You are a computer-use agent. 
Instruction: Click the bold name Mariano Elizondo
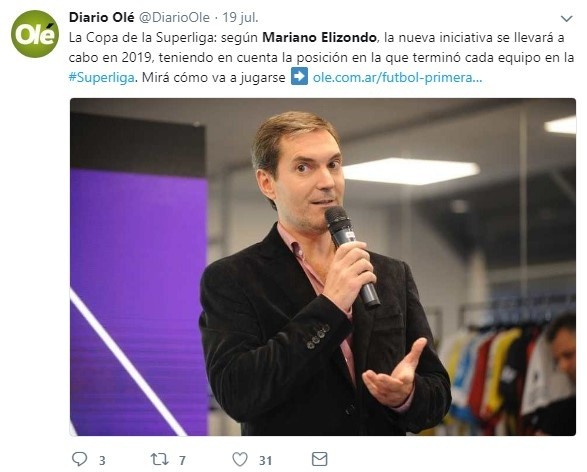319,37
